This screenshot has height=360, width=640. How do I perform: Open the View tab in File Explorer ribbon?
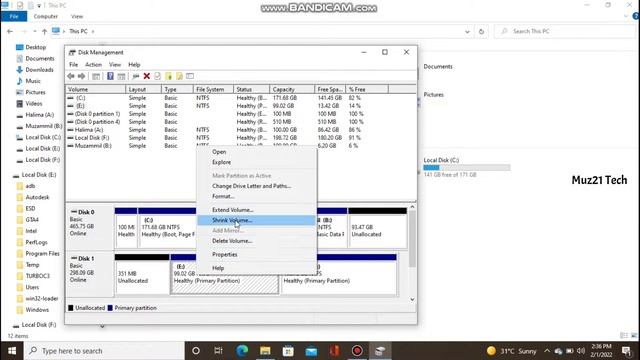click(x=77, y=16)
